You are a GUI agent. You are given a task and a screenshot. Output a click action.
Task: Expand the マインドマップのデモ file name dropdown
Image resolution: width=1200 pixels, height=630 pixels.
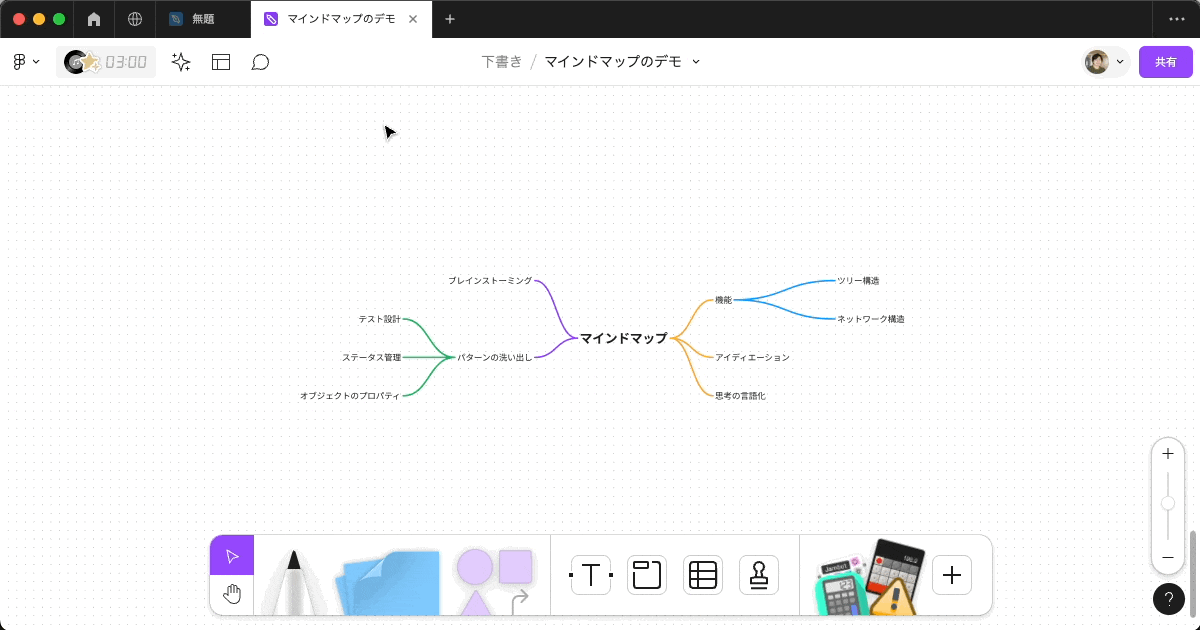coord(696,61)
